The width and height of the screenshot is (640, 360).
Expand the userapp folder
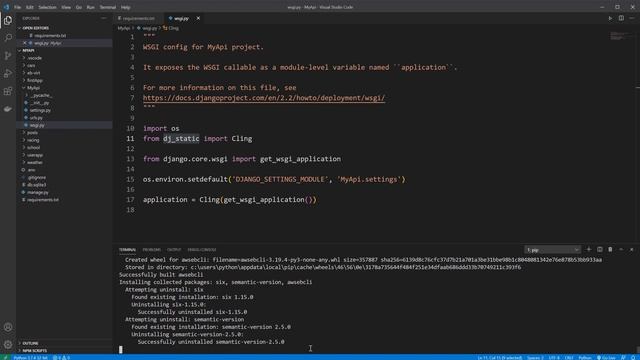32,155
